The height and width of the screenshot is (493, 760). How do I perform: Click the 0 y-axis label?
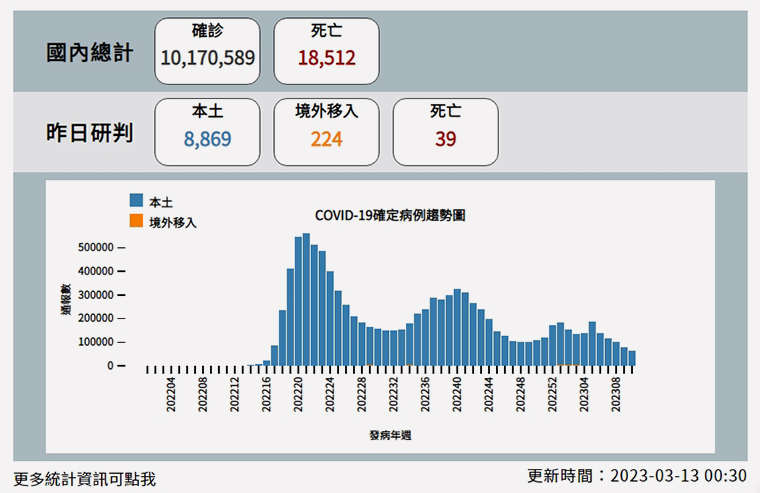click(111, 366)
